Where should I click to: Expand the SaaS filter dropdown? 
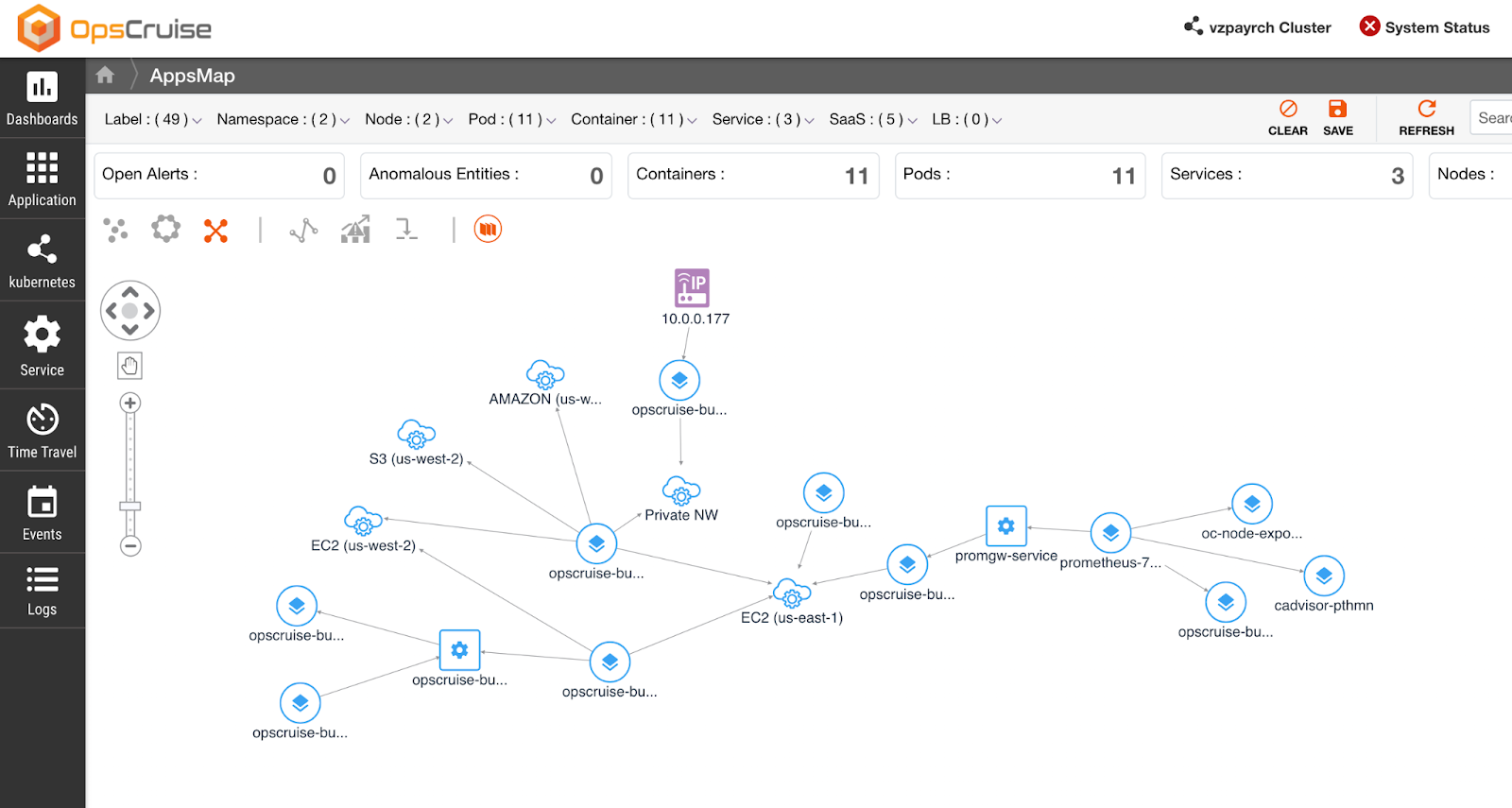point(872,120)
